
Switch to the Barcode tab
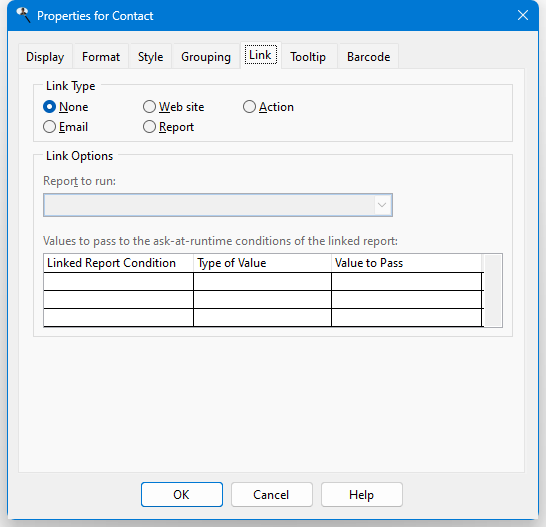click(x=368, y=56)
